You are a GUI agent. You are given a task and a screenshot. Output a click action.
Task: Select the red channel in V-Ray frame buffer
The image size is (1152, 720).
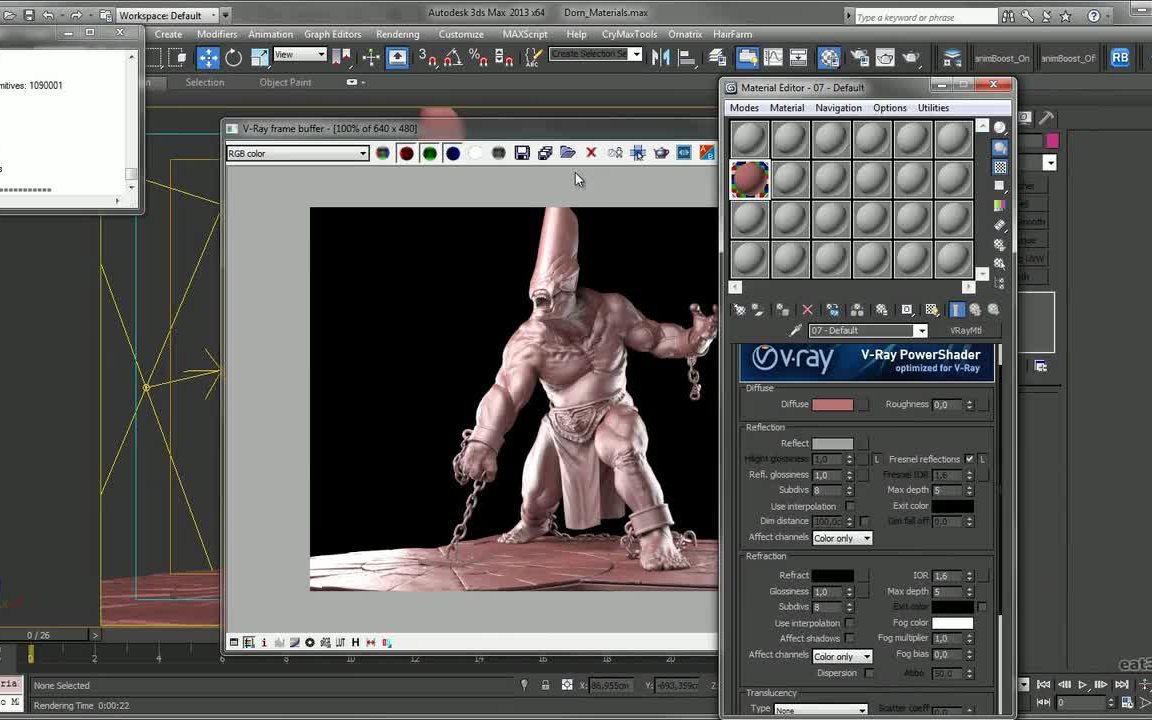(x=406, y=153)
